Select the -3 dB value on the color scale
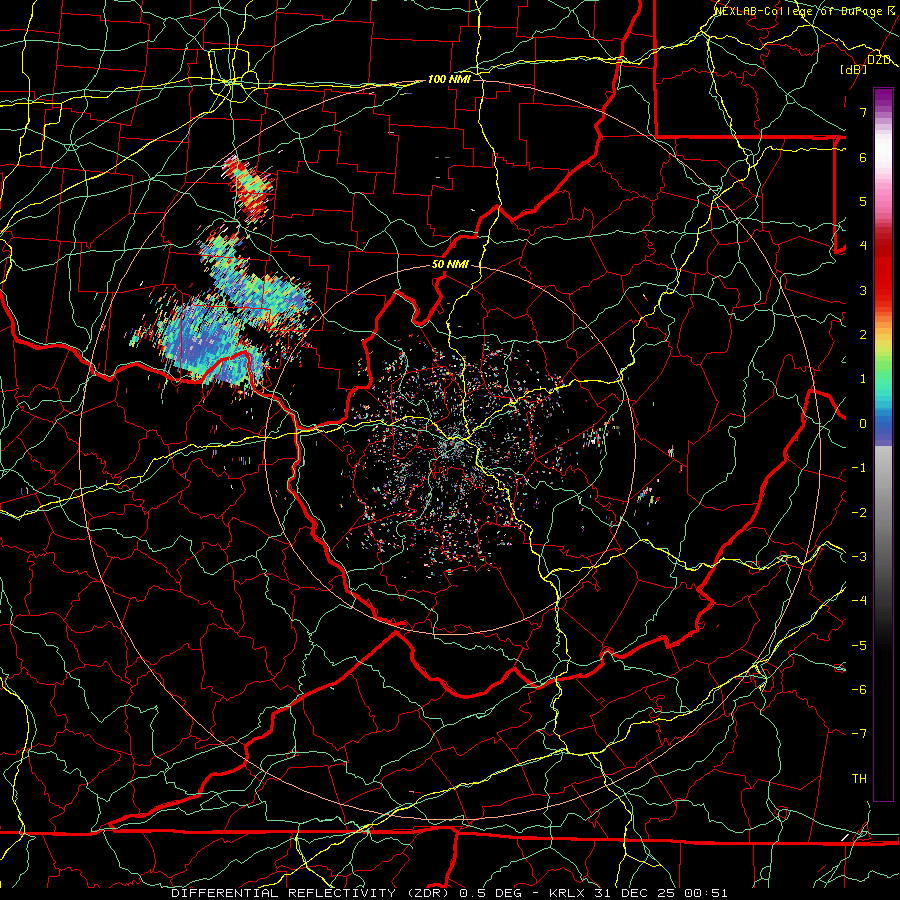900x900 pixels. (x=859, y=557)
